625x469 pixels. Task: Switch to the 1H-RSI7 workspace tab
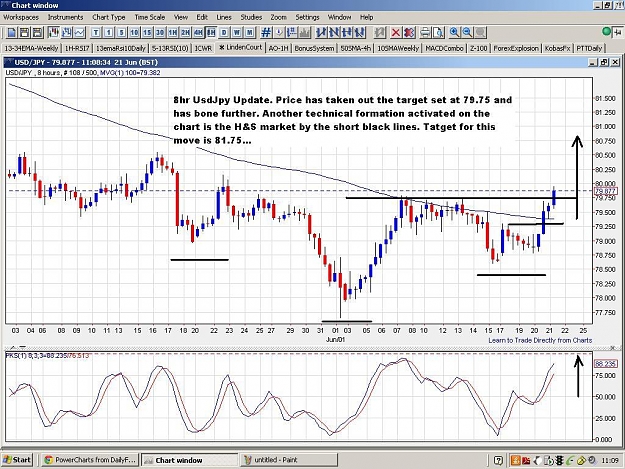click(x=77, y=48)
